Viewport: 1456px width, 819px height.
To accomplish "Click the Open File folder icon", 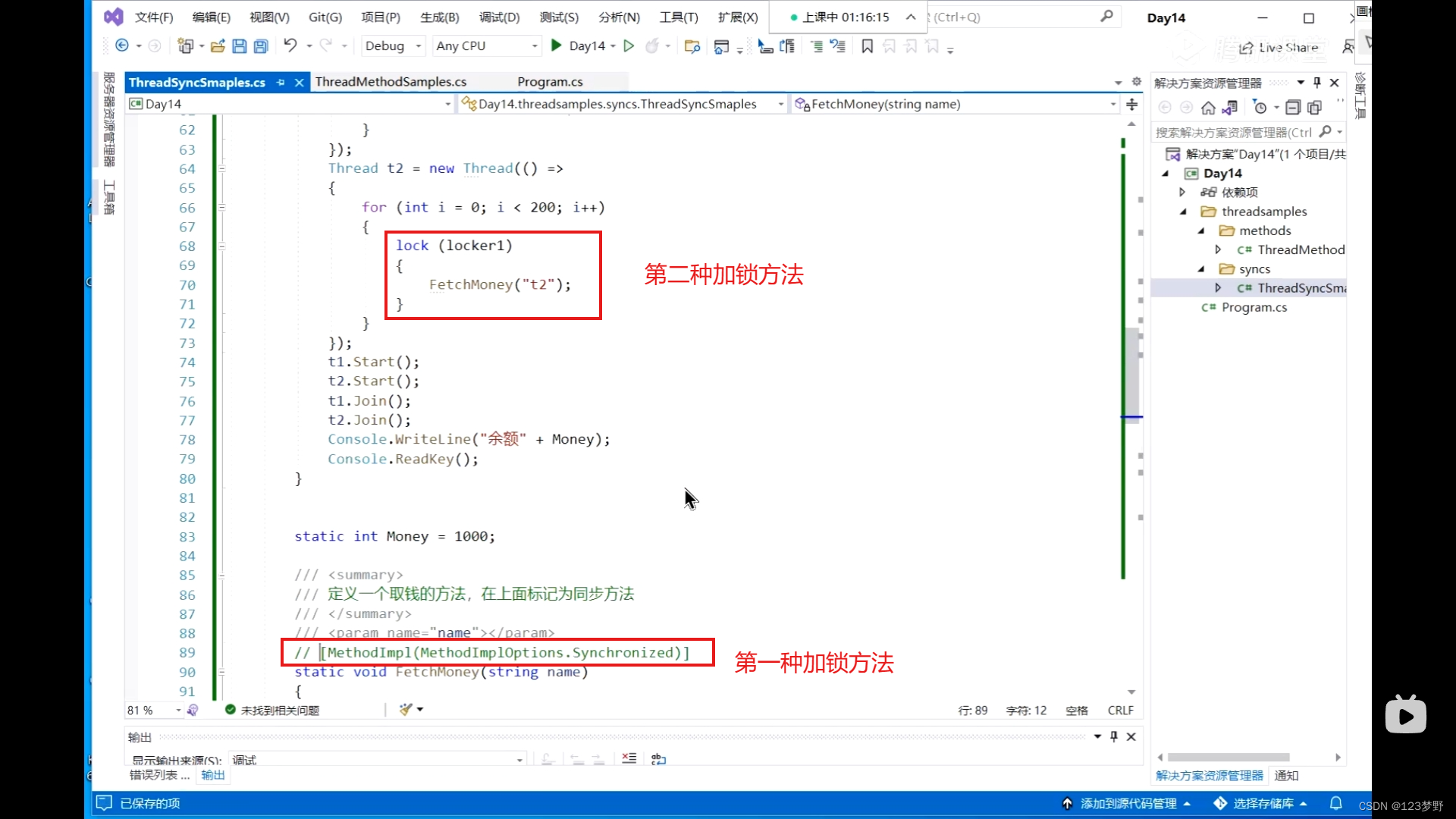I will pos(218,46).
